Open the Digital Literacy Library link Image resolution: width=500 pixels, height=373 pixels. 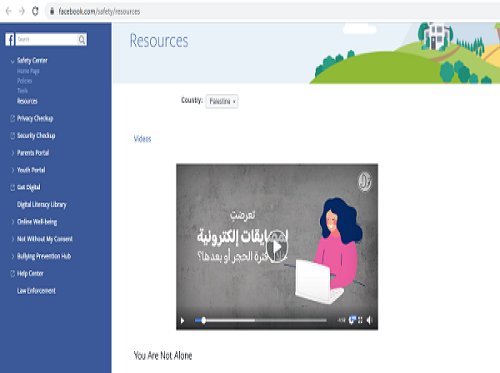pos(42,205)
